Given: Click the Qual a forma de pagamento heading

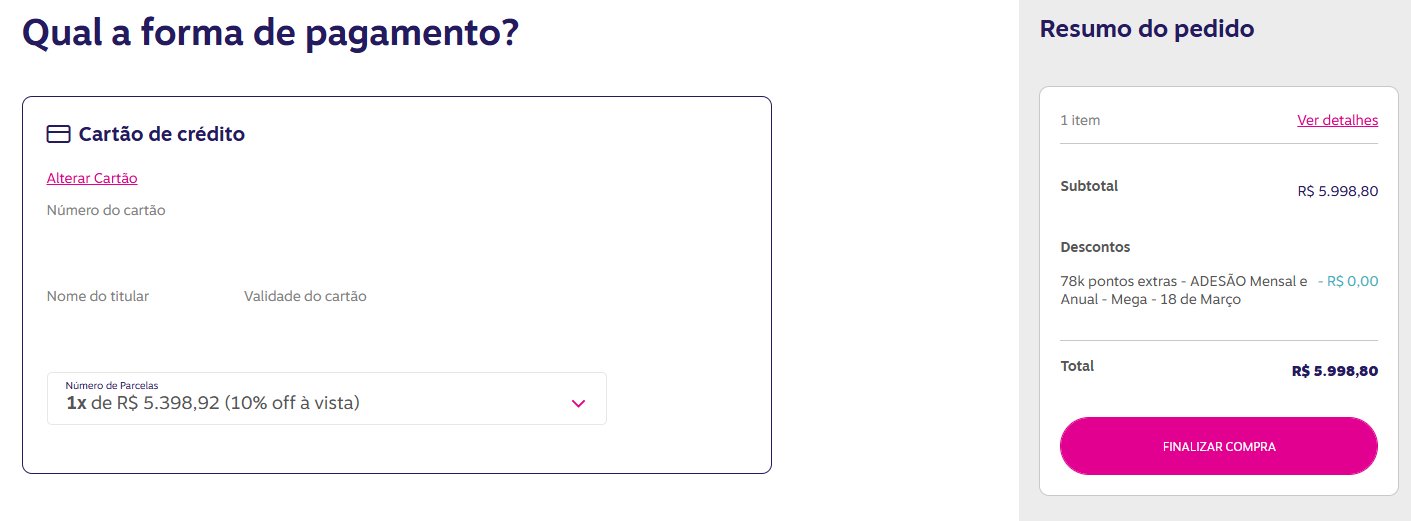Looking at the screenshot, I should coord(271,33).
